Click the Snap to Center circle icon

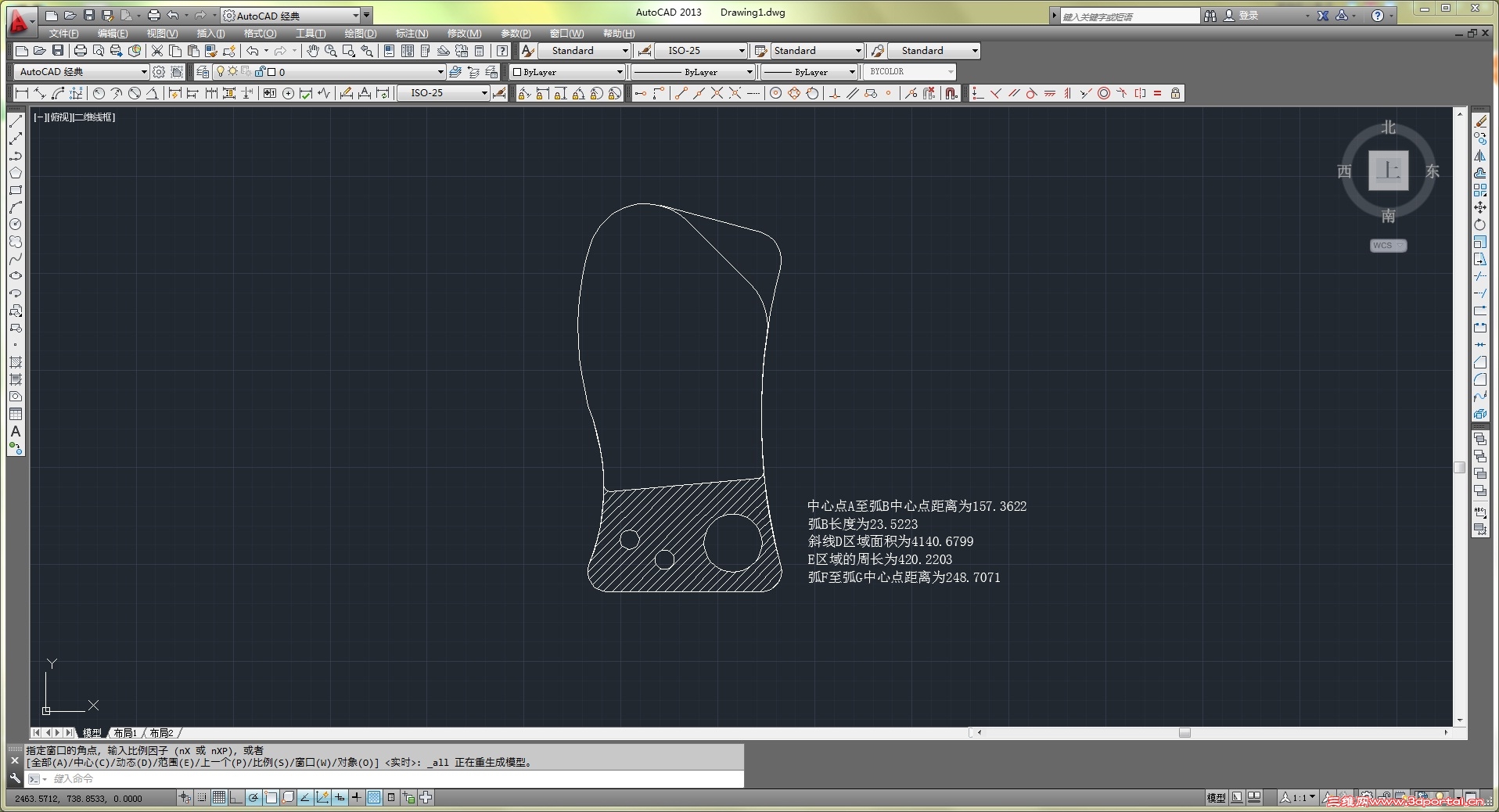776,93
